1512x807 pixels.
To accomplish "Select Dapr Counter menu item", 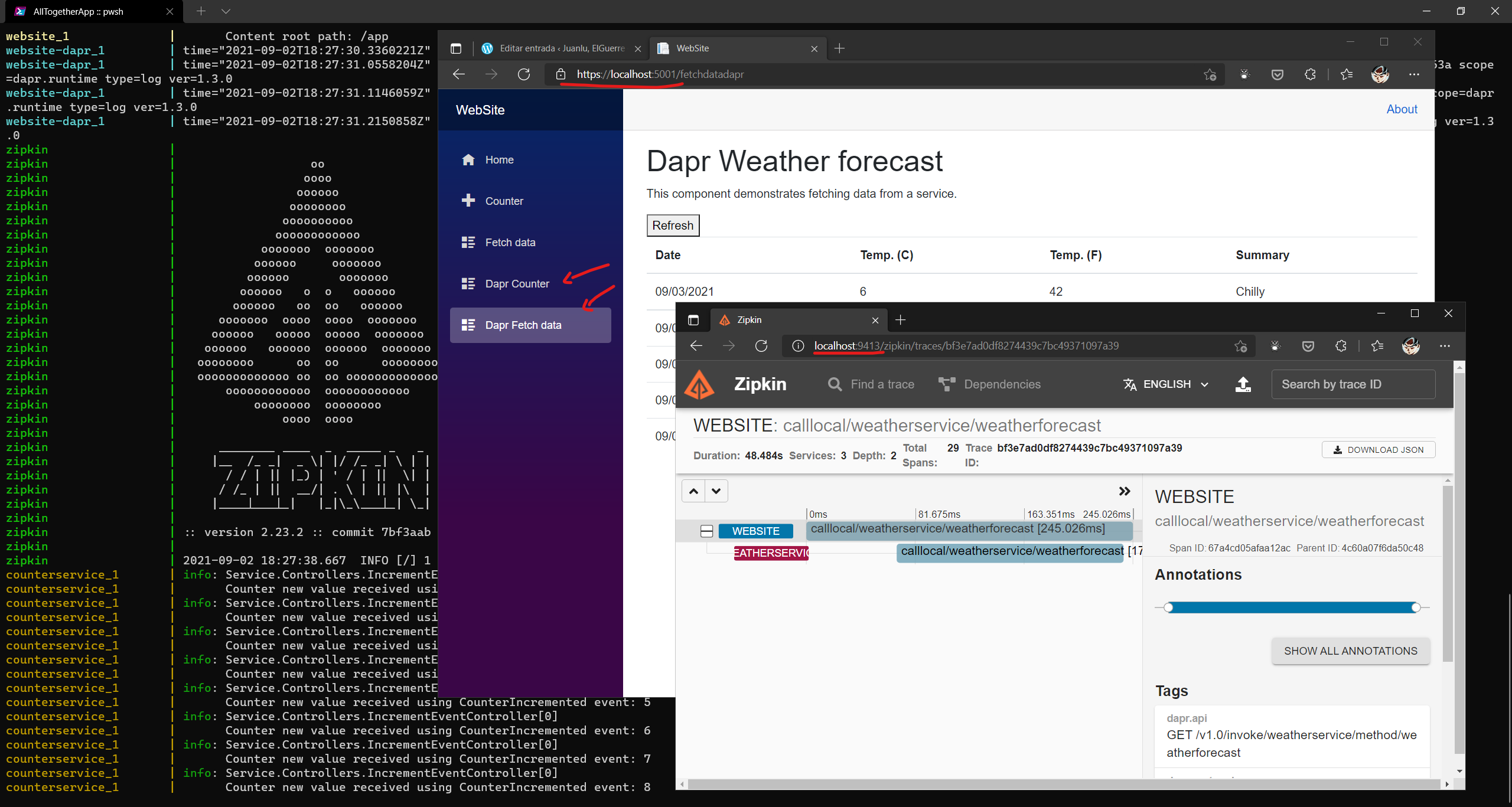I will pyautogui.click(x=517, y=284).
